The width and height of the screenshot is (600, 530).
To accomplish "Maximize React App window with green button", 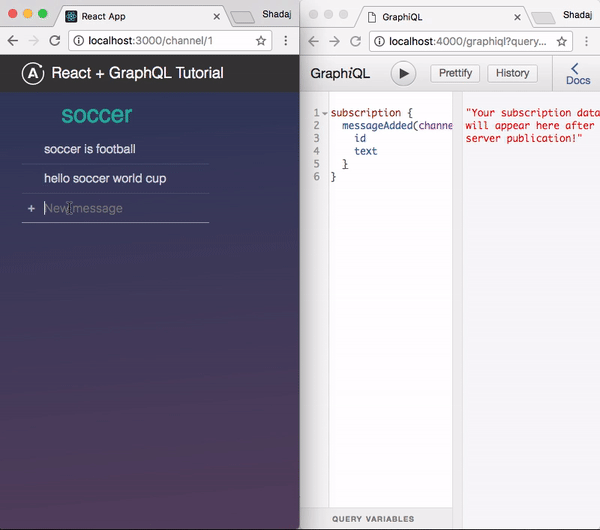I will [42, 14].
